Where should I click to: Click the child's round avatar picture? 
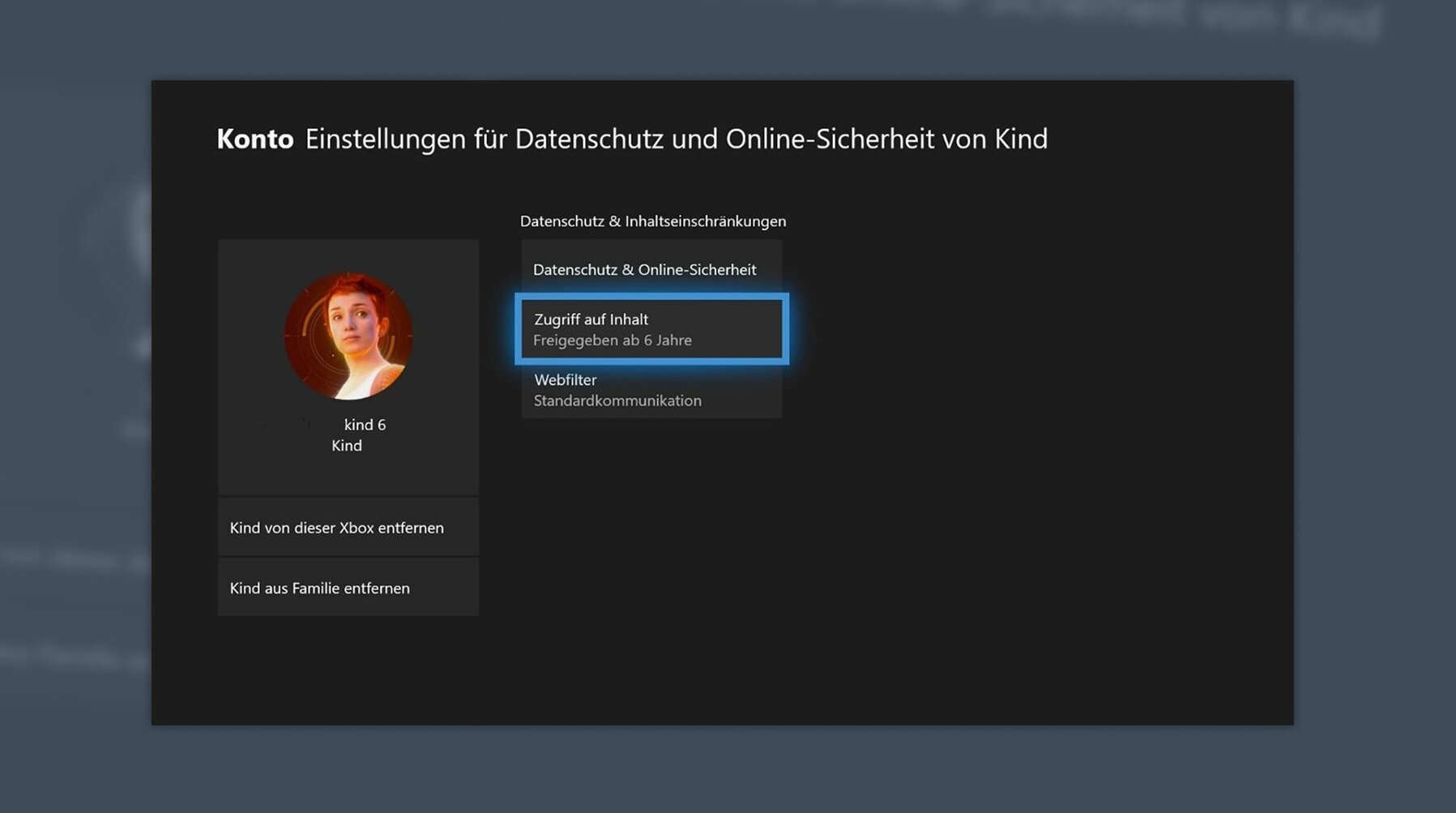click(348, 334)
